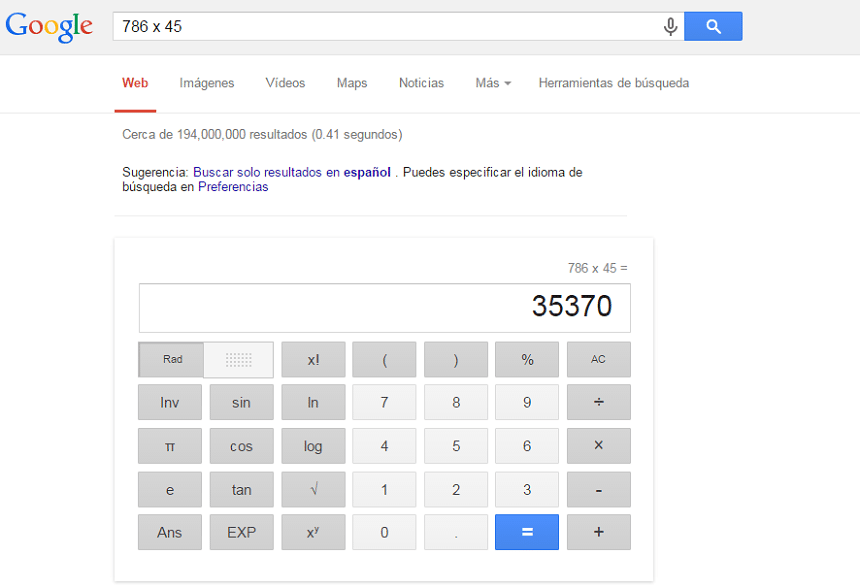Open the Imágenes tab
The width and height of the screenshot is (860, 588).
click(207, 83)
